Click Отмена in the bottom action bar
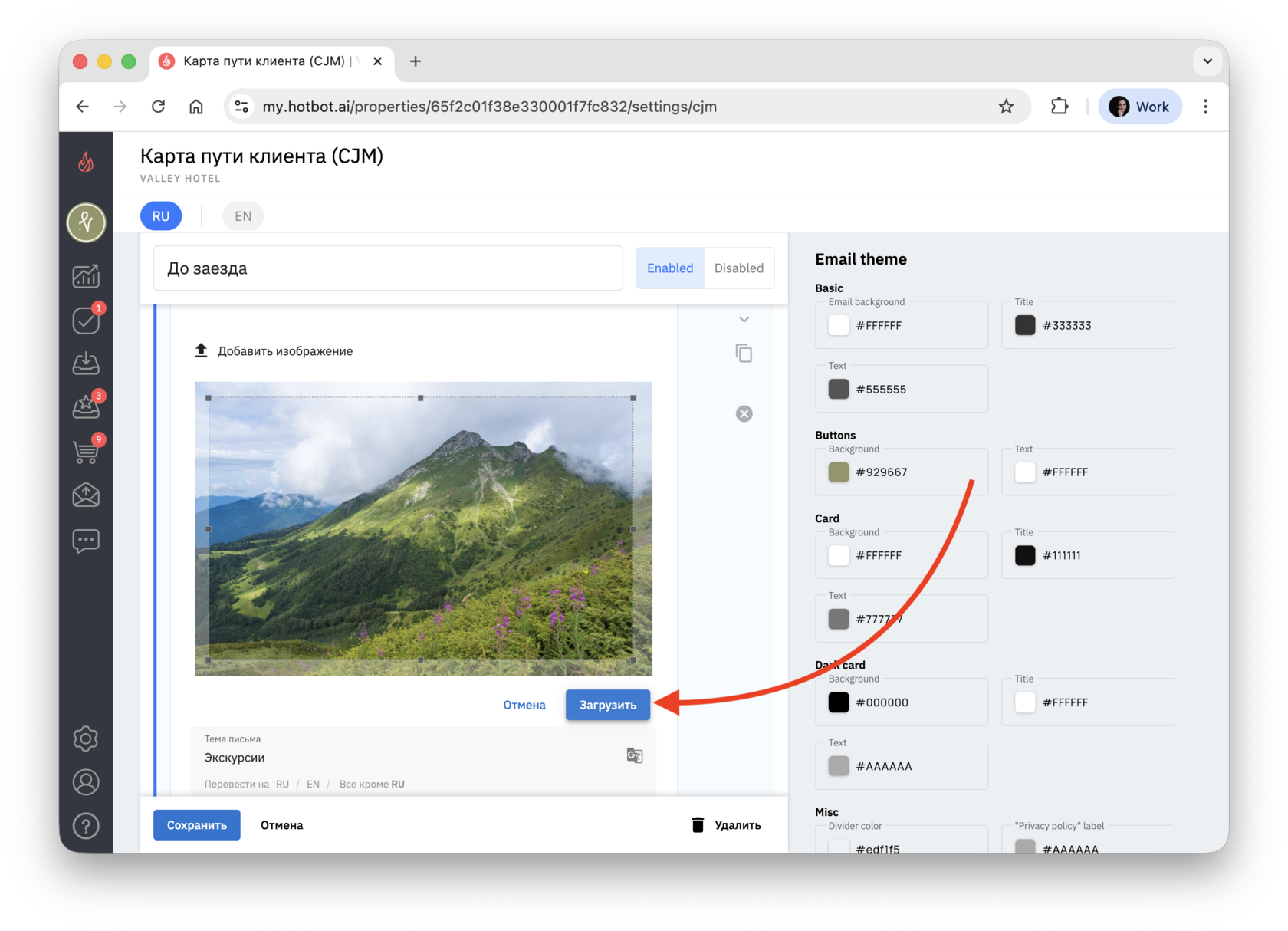This screenshot has height=931, width=1288. [x=282, y=825]
